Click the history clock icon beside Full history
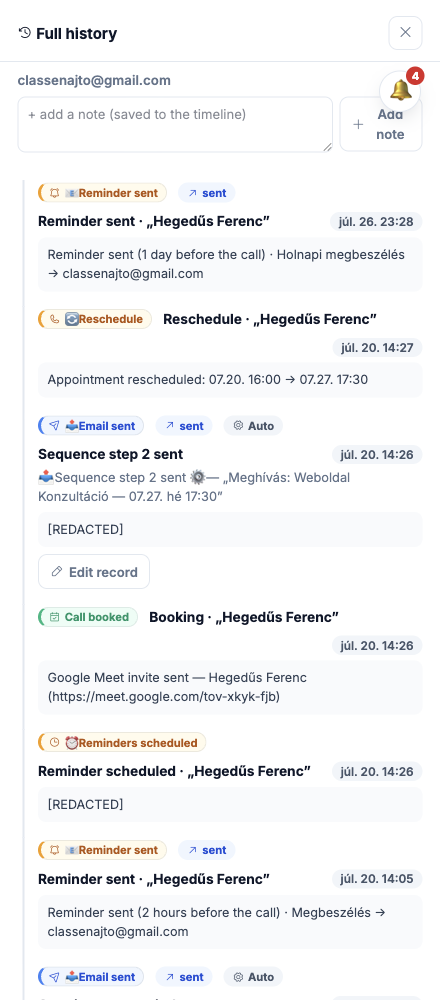The height and width of the screenshot is (1000, 440). click(25, 33)
